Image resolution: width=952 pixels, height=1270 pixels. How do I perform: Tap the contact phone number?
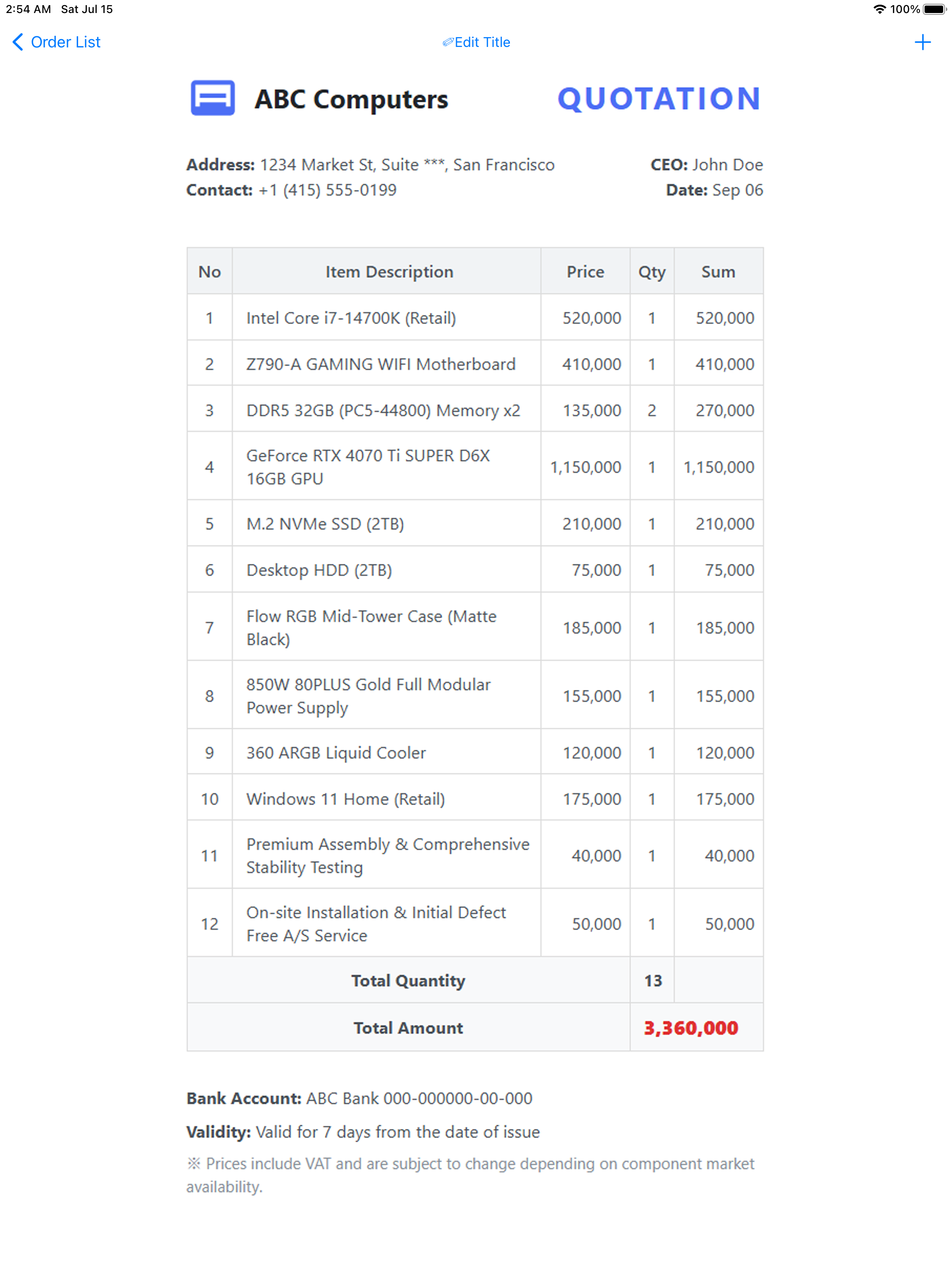[x=327, y=190]
